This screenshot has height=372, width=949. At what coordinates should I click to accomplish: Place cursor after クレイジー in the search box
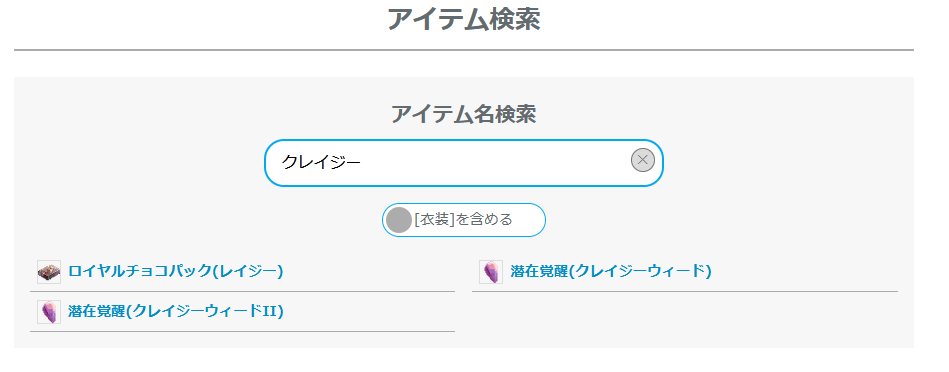click(x=363, y=163)
